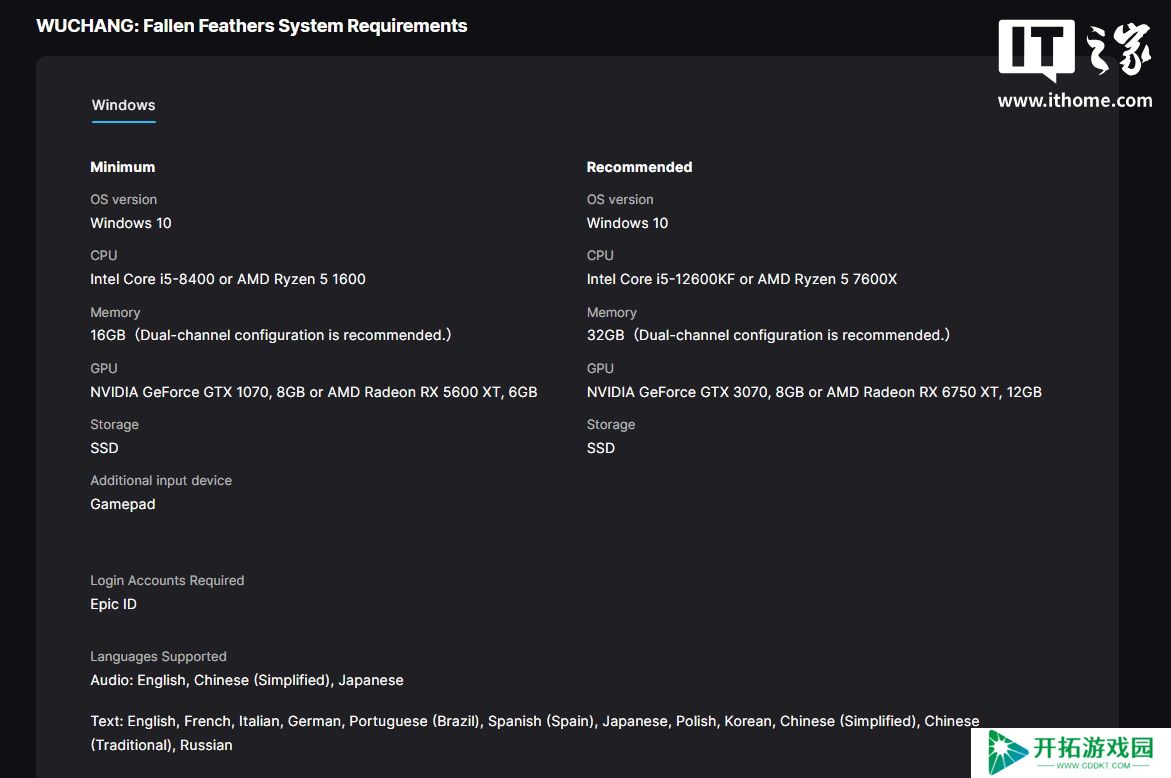Select the Recommended requirements heading
The height and width of the screenshot is (778, 1171).
639,167
